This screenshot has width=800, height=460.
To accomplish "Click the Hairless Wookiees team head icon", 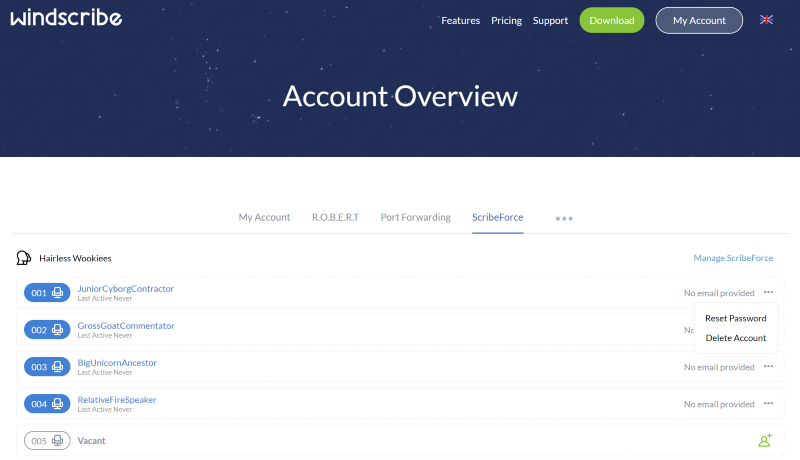I will tap(23, 258).
